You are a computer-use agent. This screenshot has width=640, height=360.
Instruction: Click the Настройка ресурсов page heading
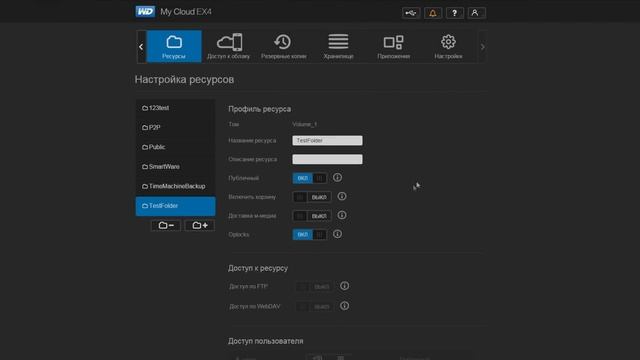(184, 79)
